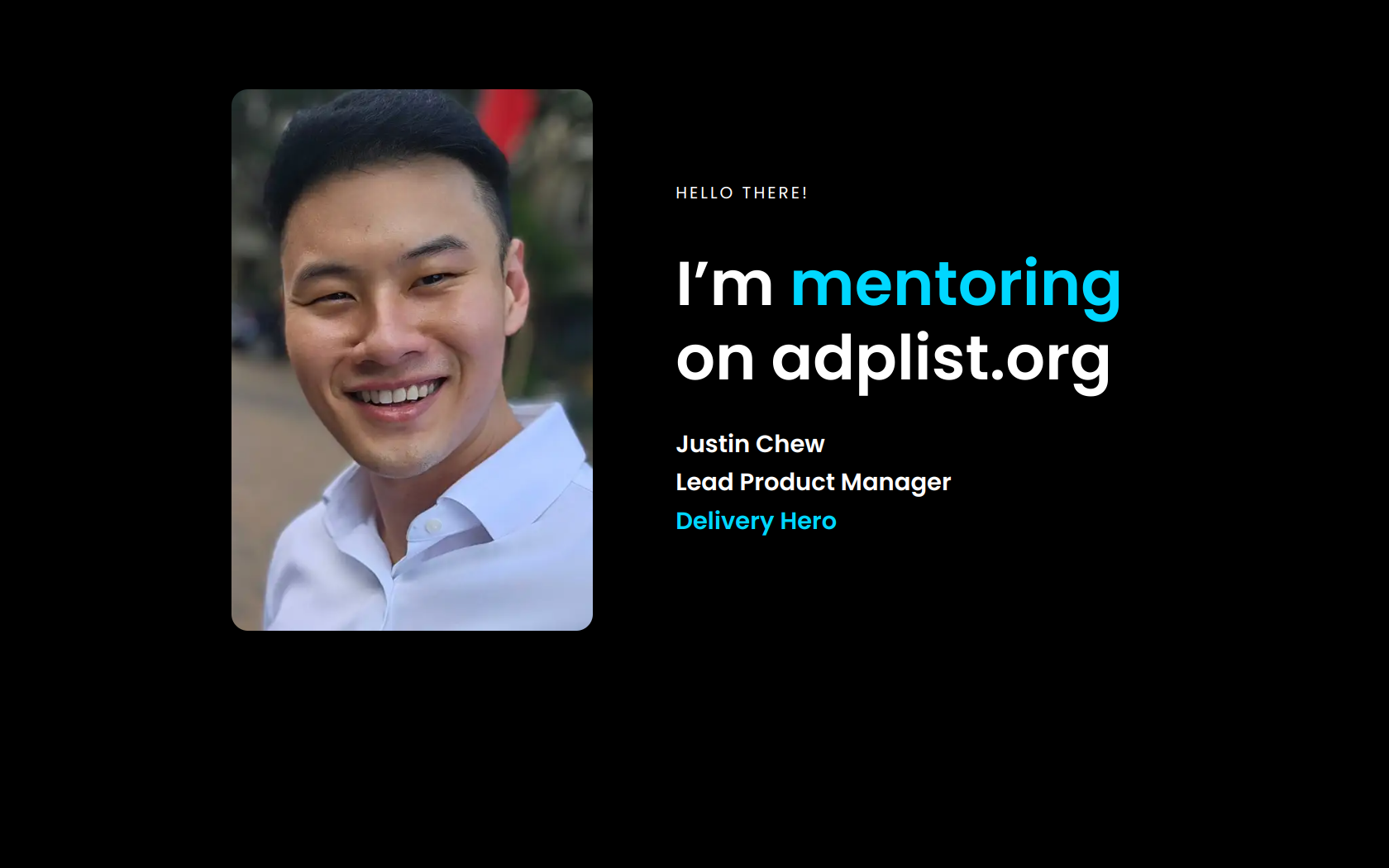
Task: Select the Lead Product Manager title
Action: [x=813, y=482]
